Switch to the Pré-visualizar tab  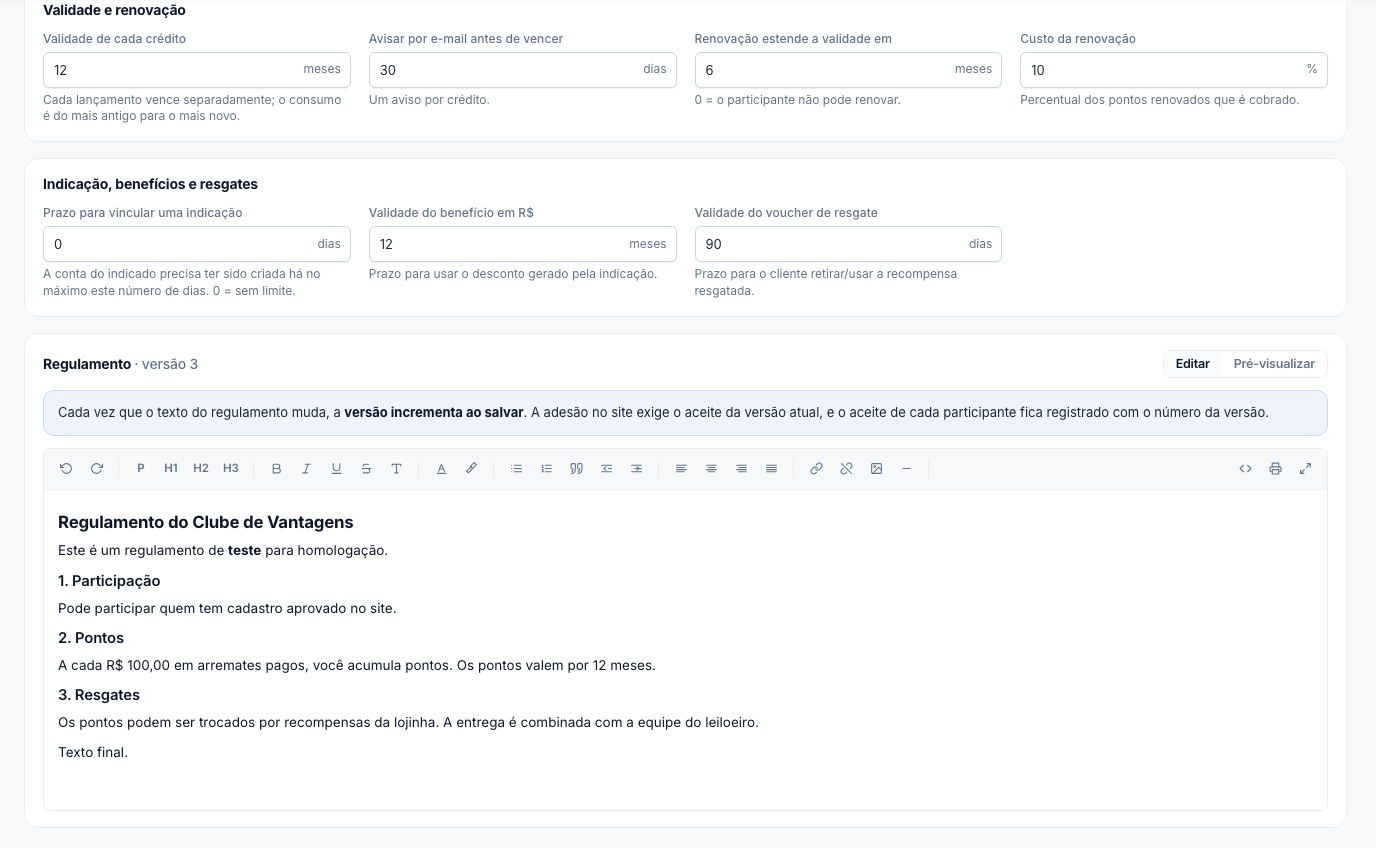coord(1274,364)
